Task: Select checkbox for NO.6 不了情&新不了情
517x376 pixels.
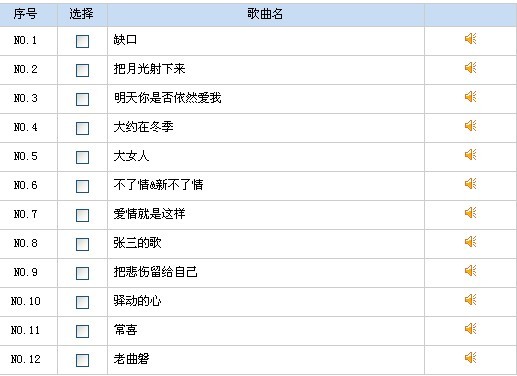Action: click(82, 186)
